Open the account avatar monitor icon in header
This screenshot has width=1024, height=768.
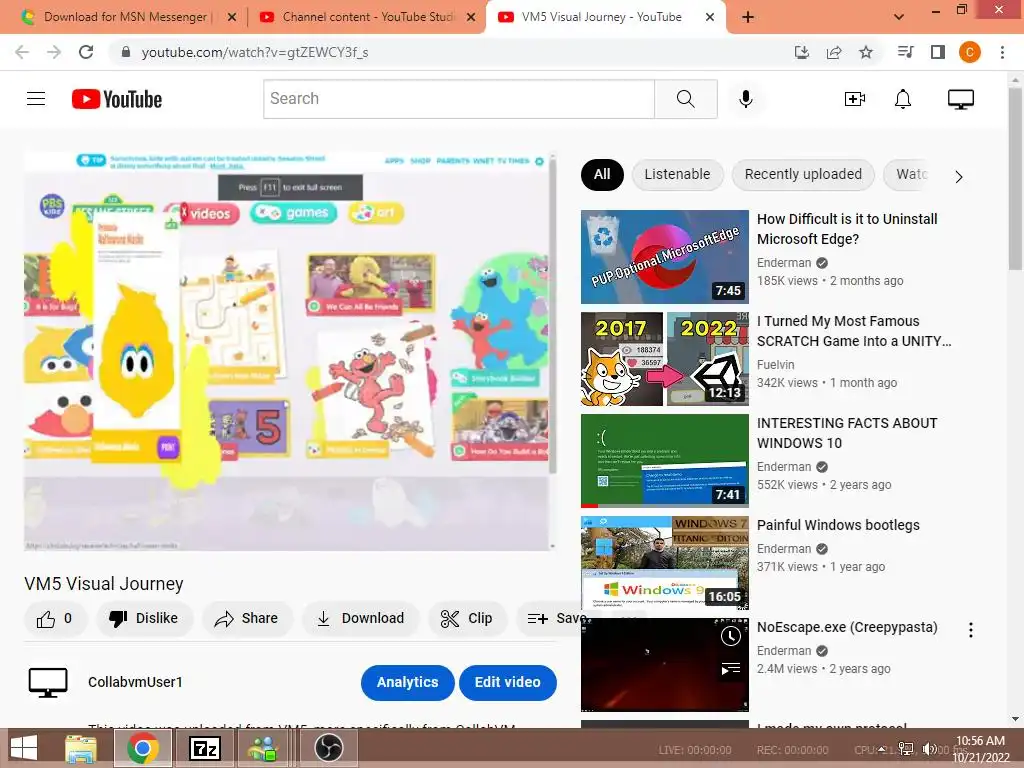[961, 99]
